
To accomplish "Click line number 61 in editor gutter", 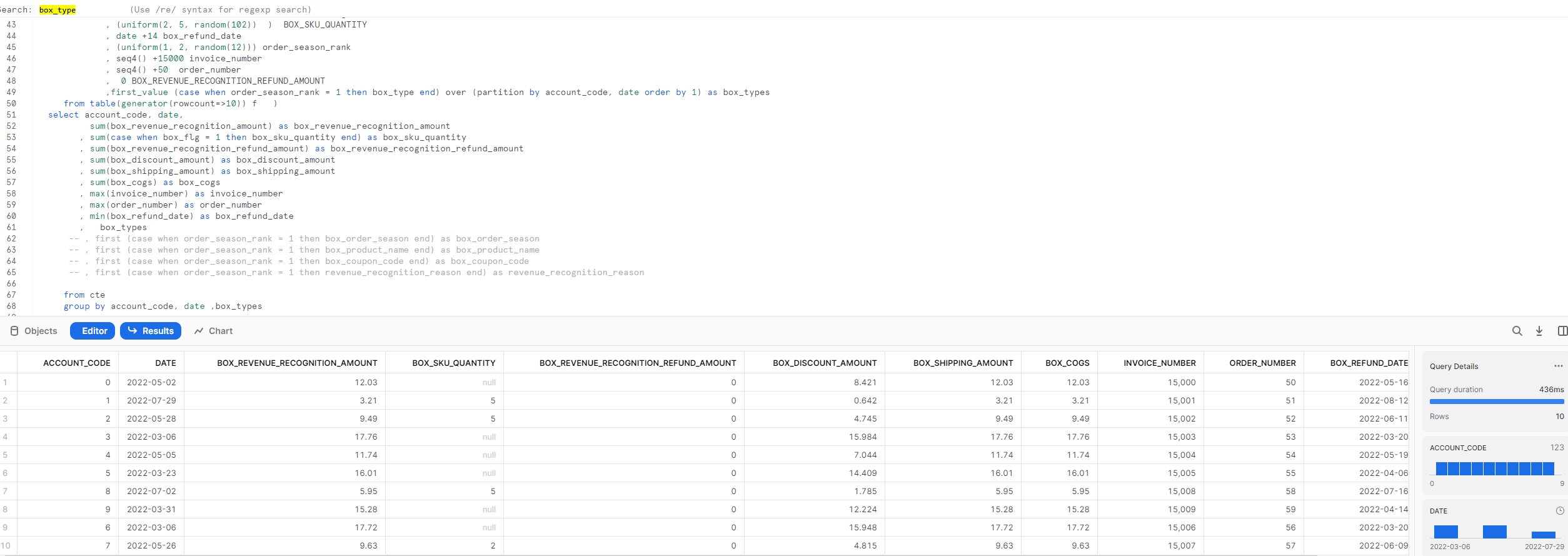I will click(11, 227).
